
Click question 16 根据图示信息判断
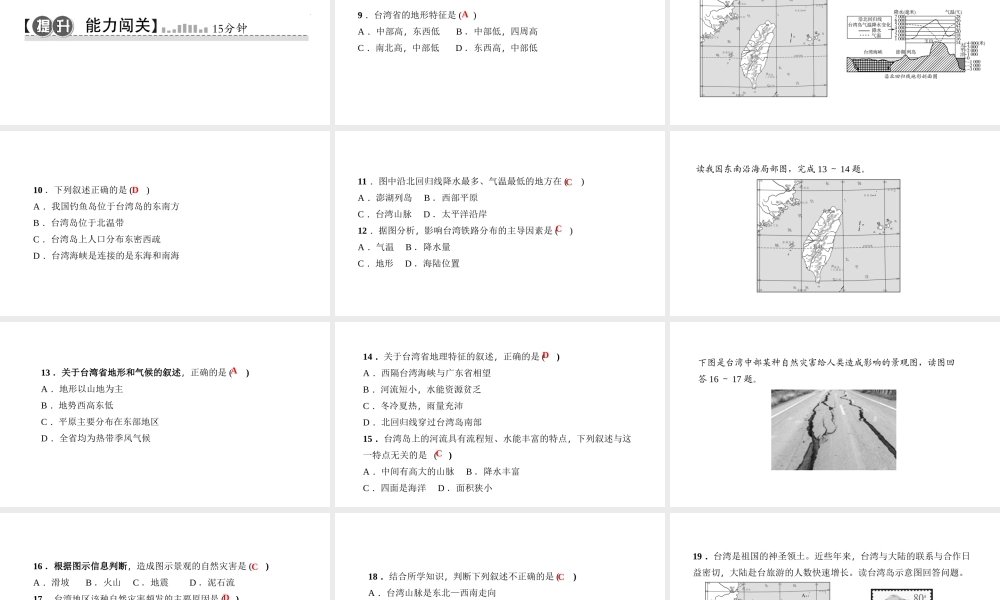pyautogui.click(x=151, y=566)
